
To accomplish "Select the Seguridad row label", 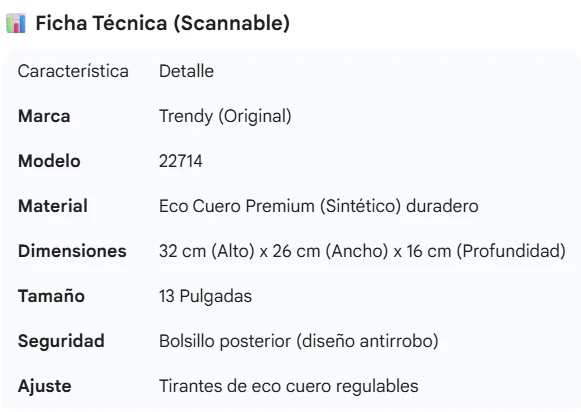I will tap(61, 341).
